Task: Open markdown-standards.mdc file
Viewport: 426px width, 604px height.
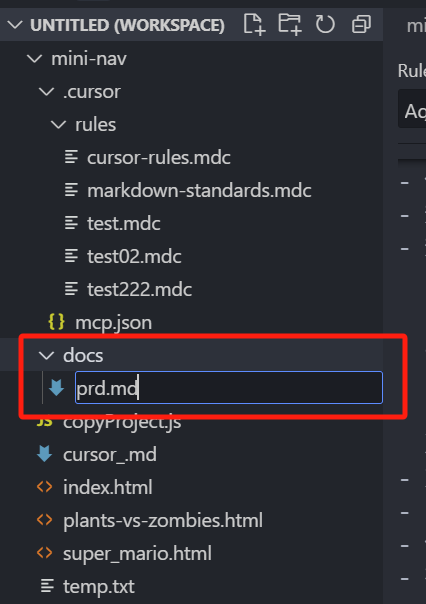Action: [199, 191]
